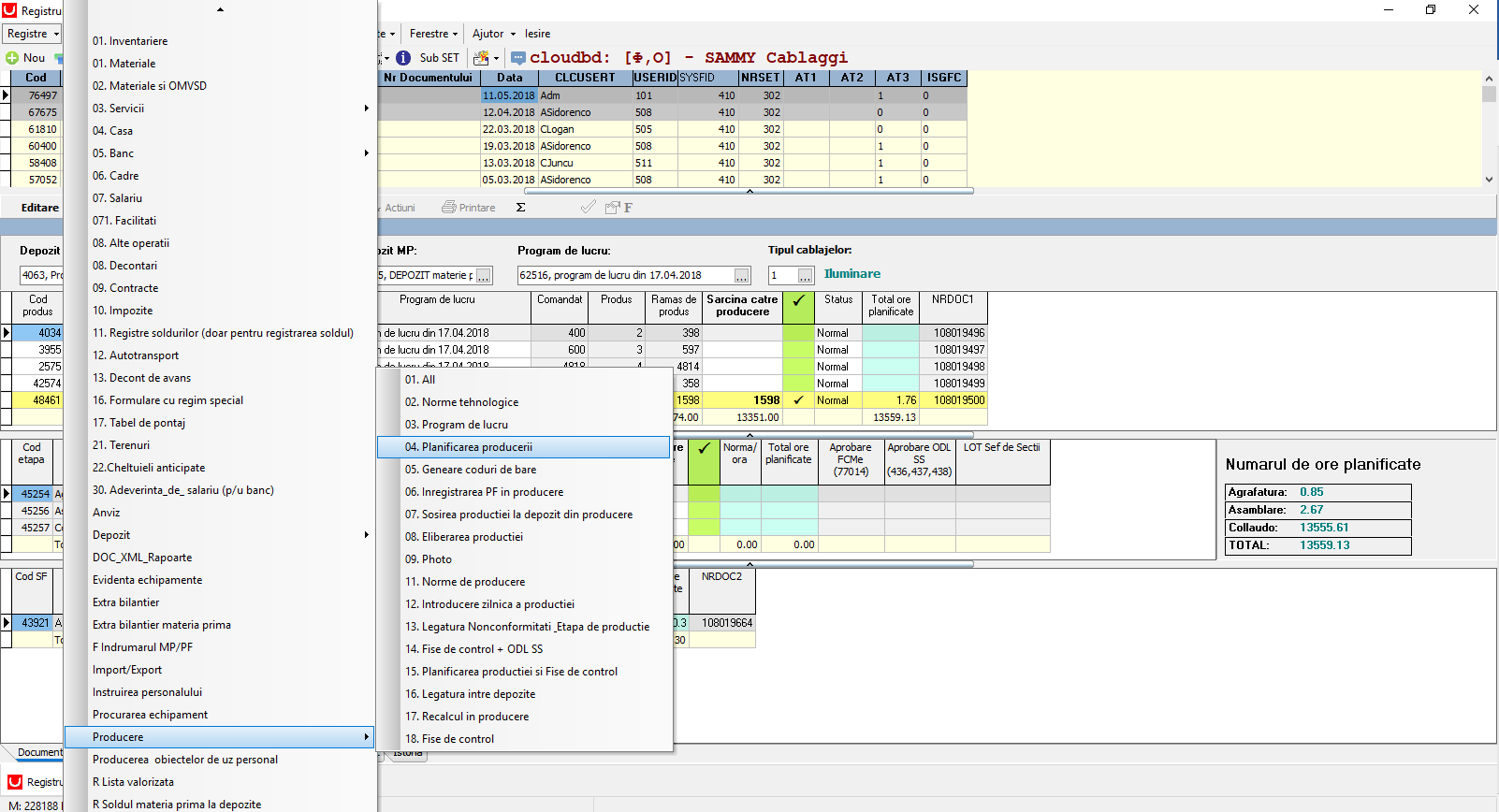Open the Registre dropdown menu
1499x812 pixels.
tap(33, 34)
